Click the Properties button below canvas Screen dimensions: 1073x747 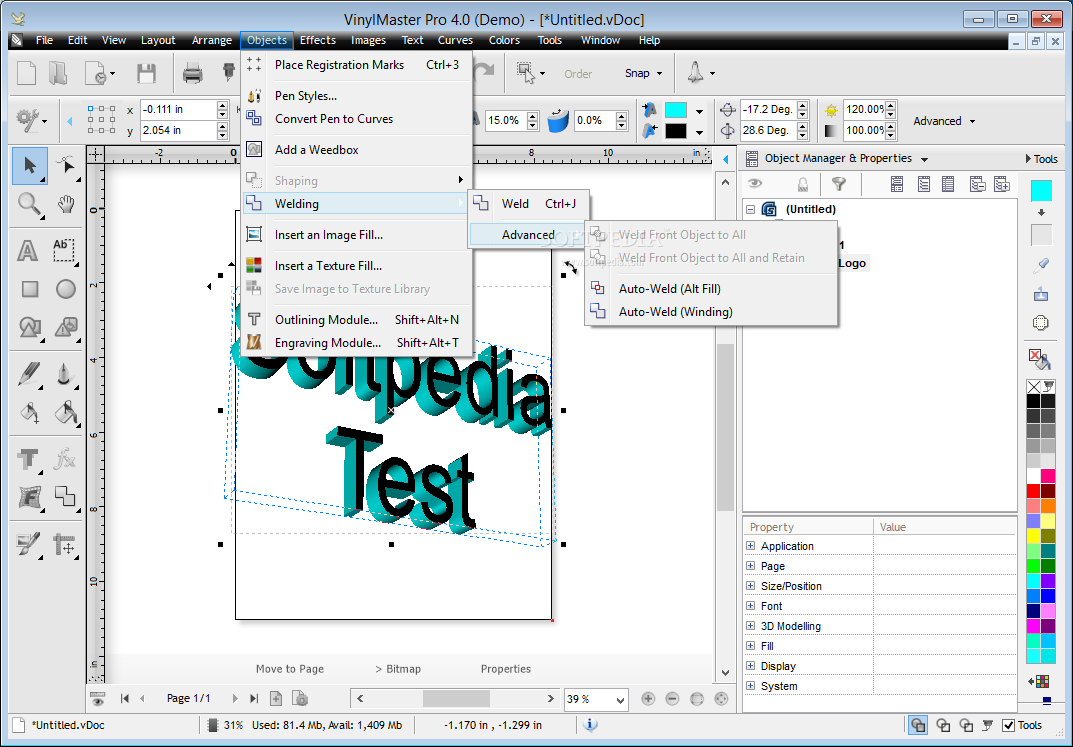506,669
